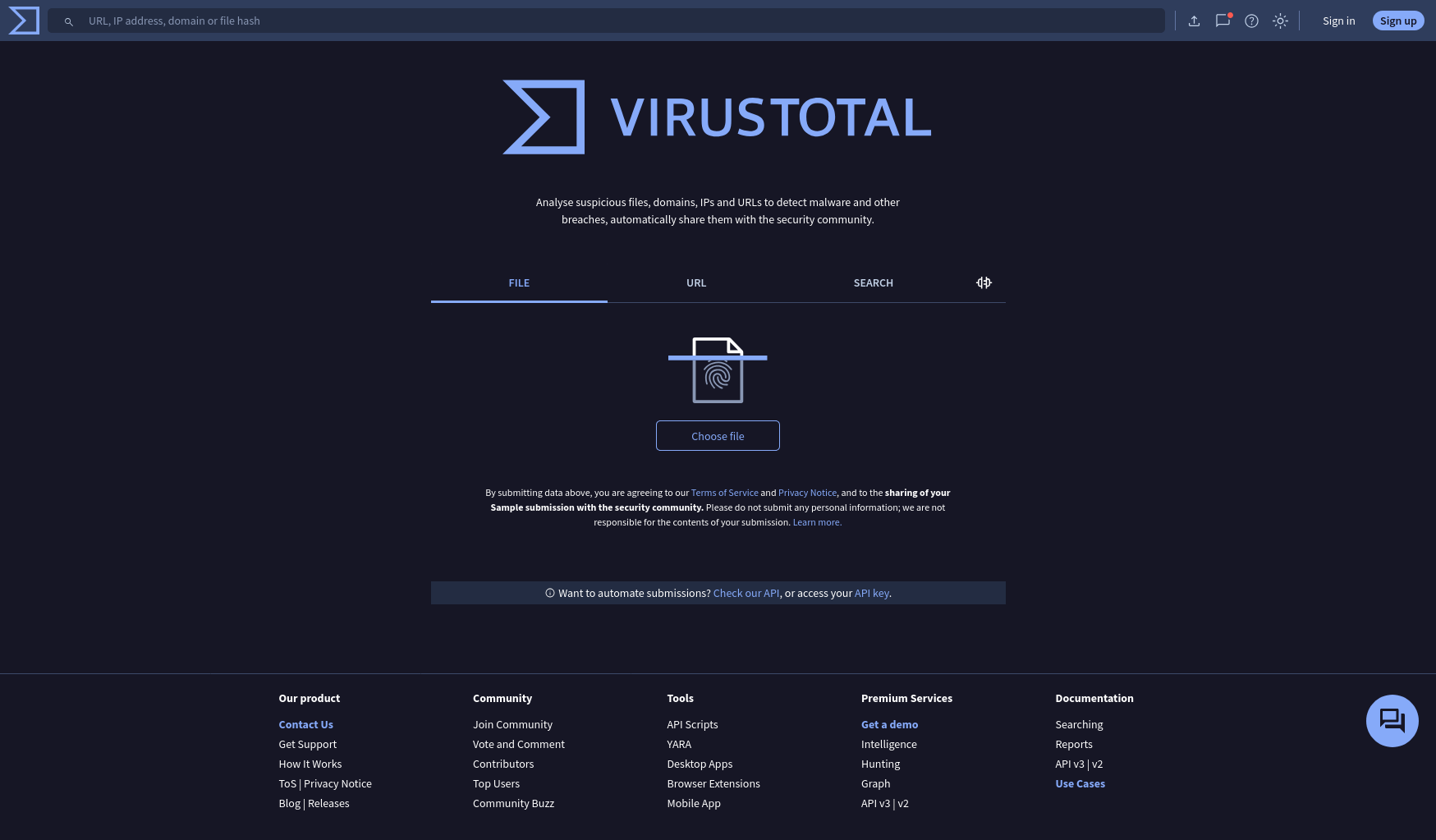Click Browser Extensions link
The image size is (1436, 840).
(713, 783)
